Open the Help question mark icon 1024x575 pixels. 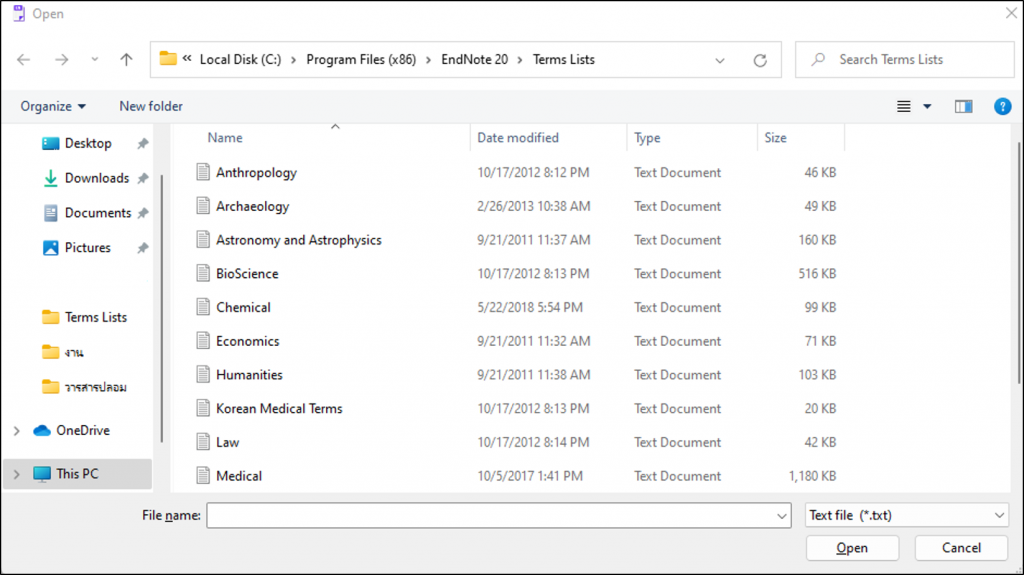pos(1002,106)
